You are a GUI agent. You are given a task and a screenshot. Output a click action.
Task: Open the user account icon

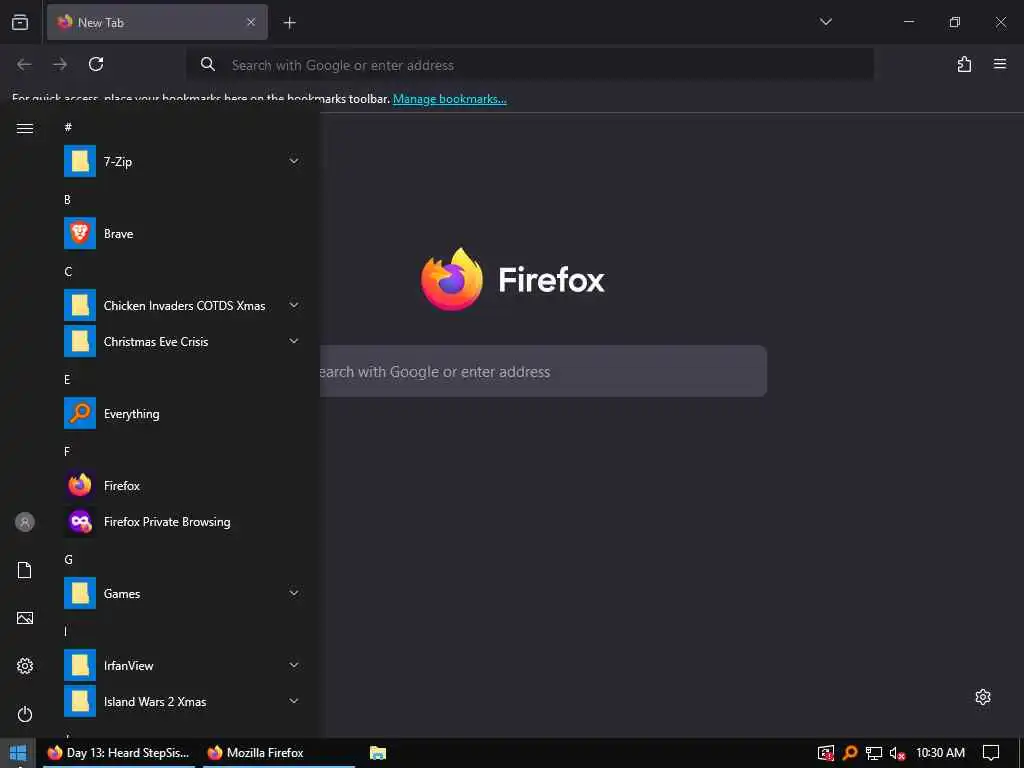25,522
